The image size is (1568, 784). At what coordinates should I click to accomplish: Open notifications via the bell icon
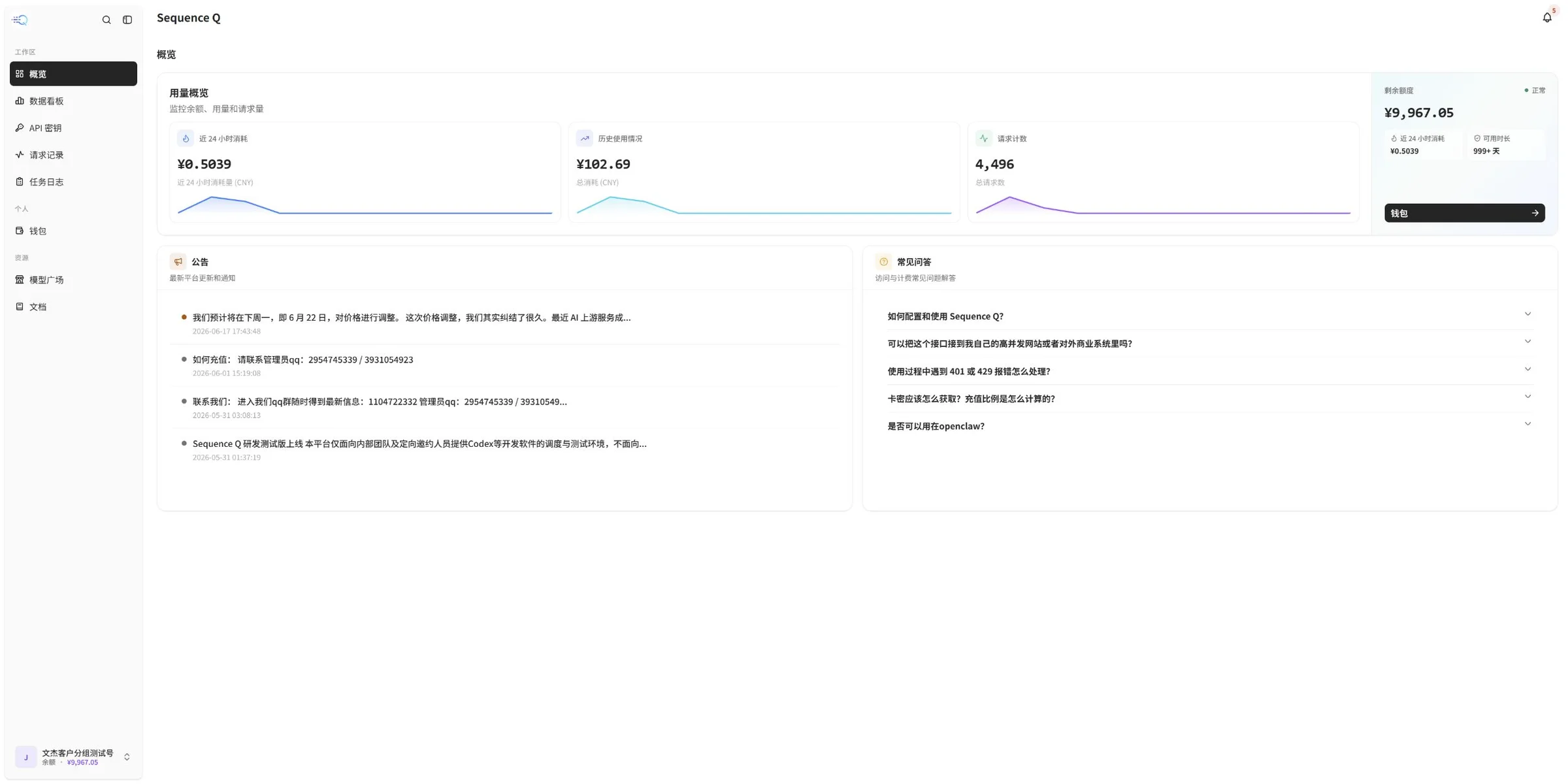tap(1547, 18)
